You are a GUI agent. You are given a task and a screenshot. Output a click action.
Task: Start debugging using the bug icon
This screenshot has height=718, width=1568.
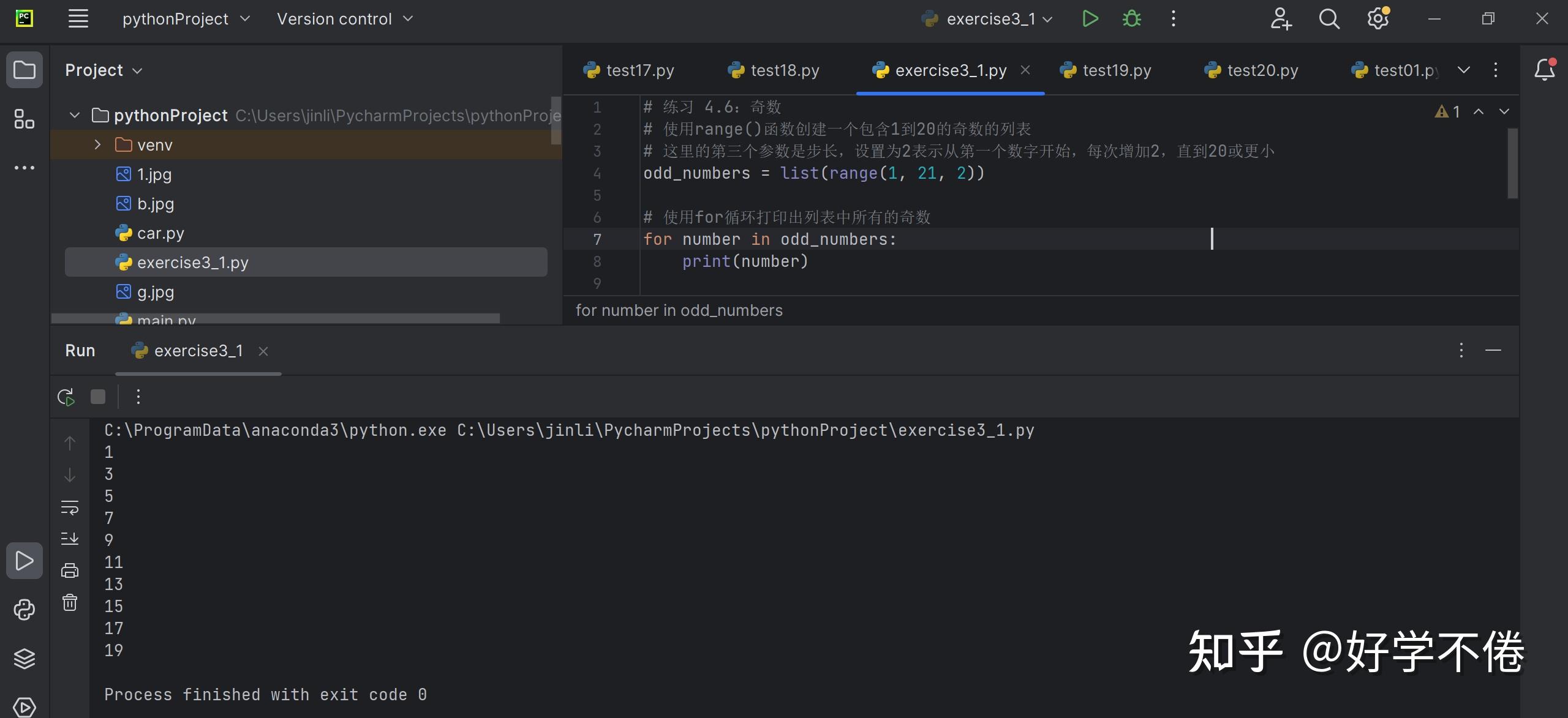(x=1131, y=18)
